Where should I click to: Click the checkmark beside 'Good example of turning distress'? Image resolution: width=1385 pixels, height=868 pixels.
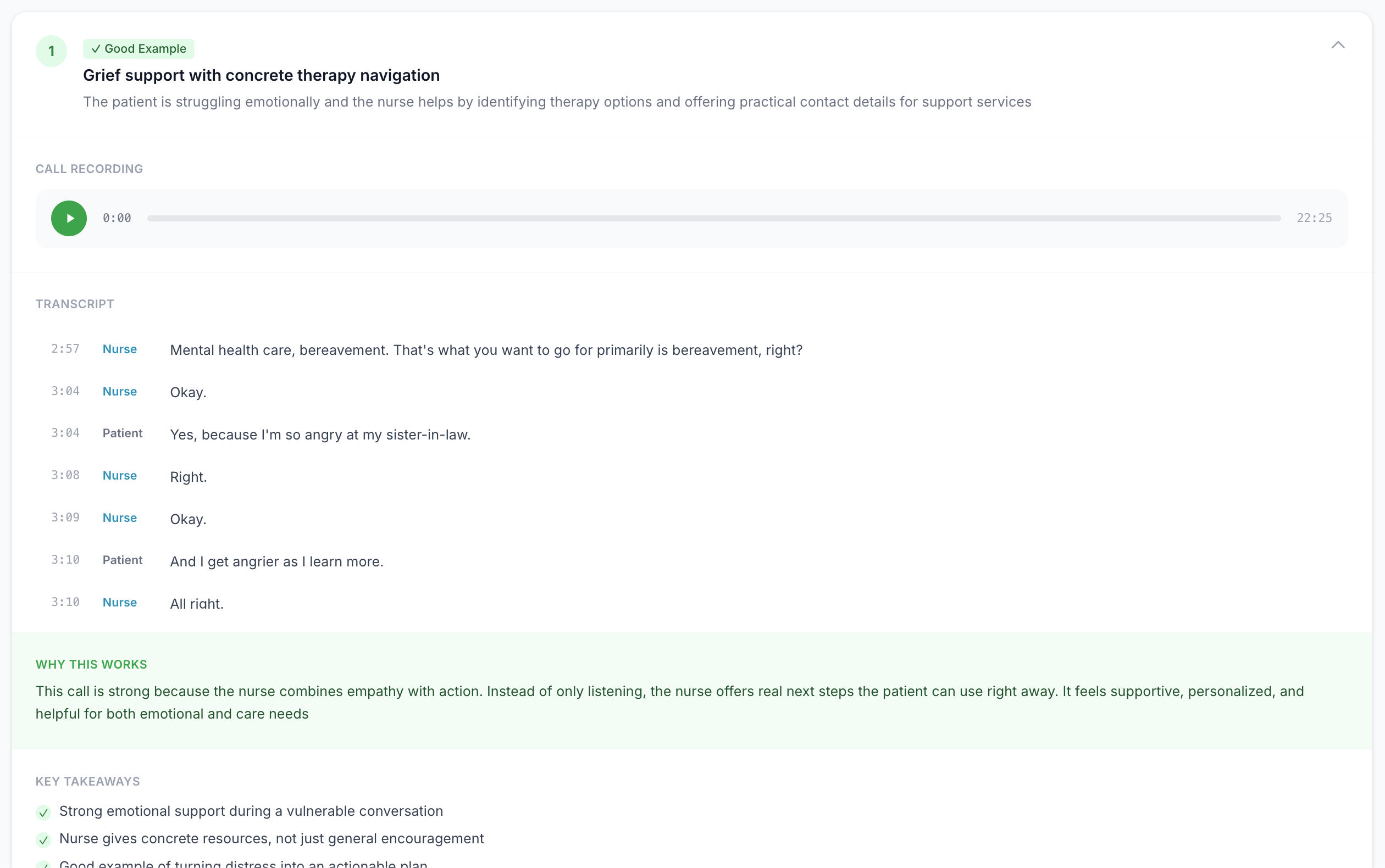[43, 865]
